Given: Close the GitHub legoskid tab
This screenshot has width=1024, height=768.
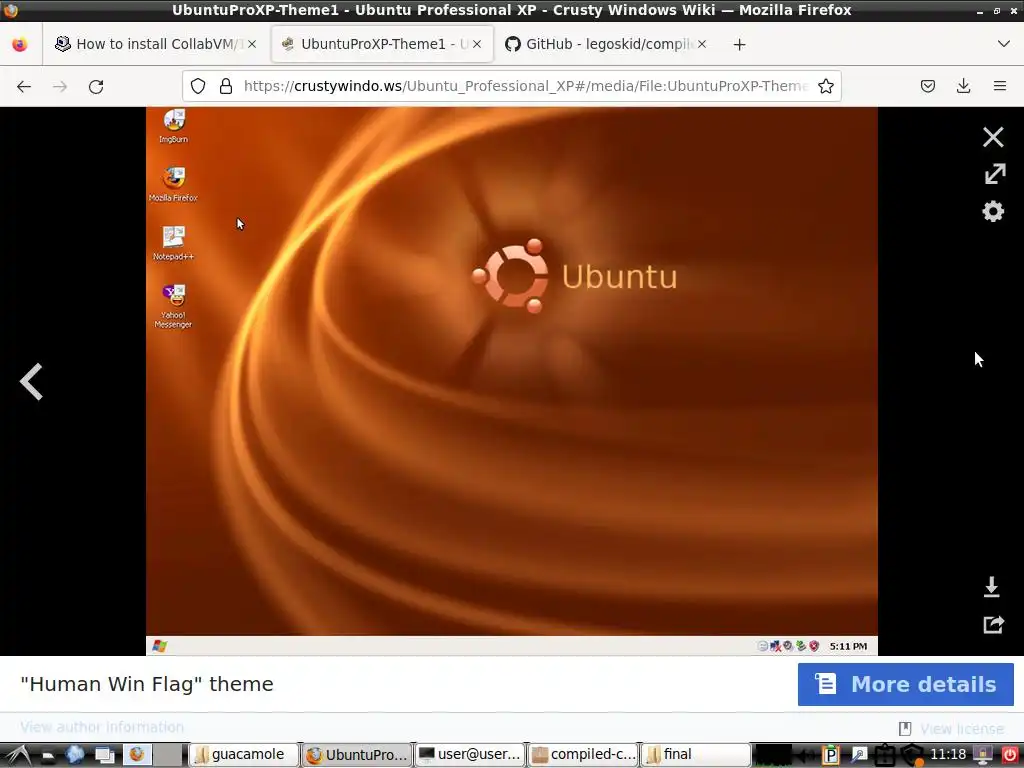Looking at the screenshot, I should coord(702,44).
